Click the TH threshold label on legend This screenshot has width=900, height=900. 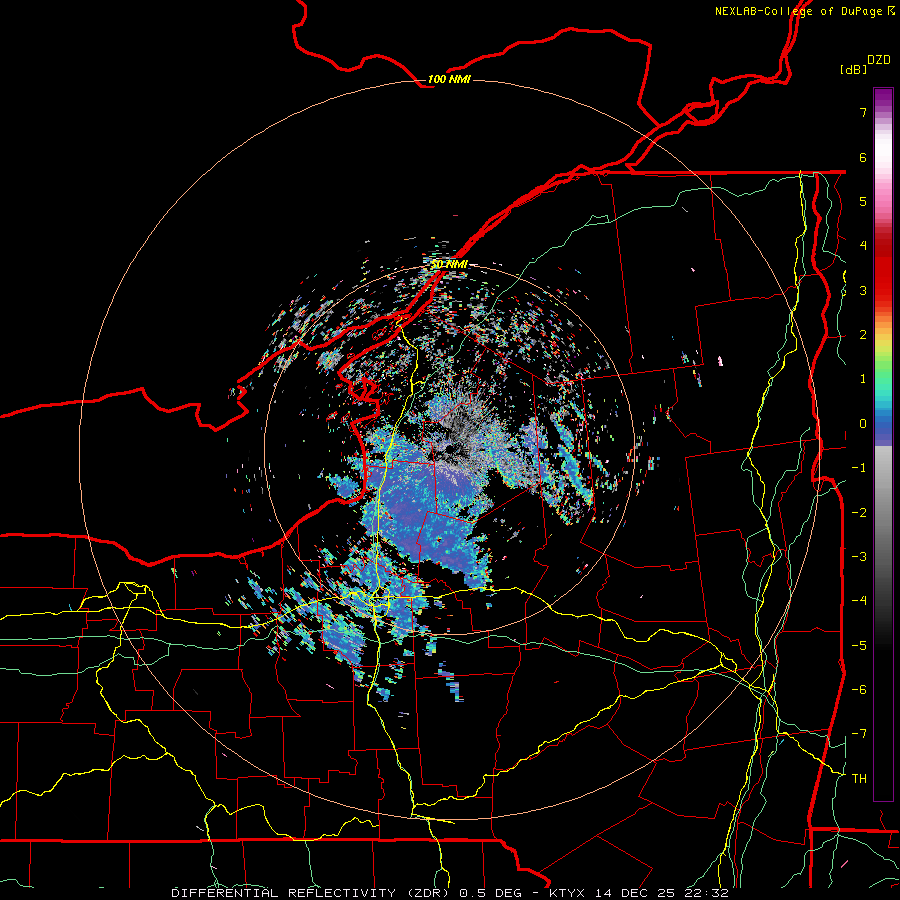pyautogui.click(x=859, y=779)
